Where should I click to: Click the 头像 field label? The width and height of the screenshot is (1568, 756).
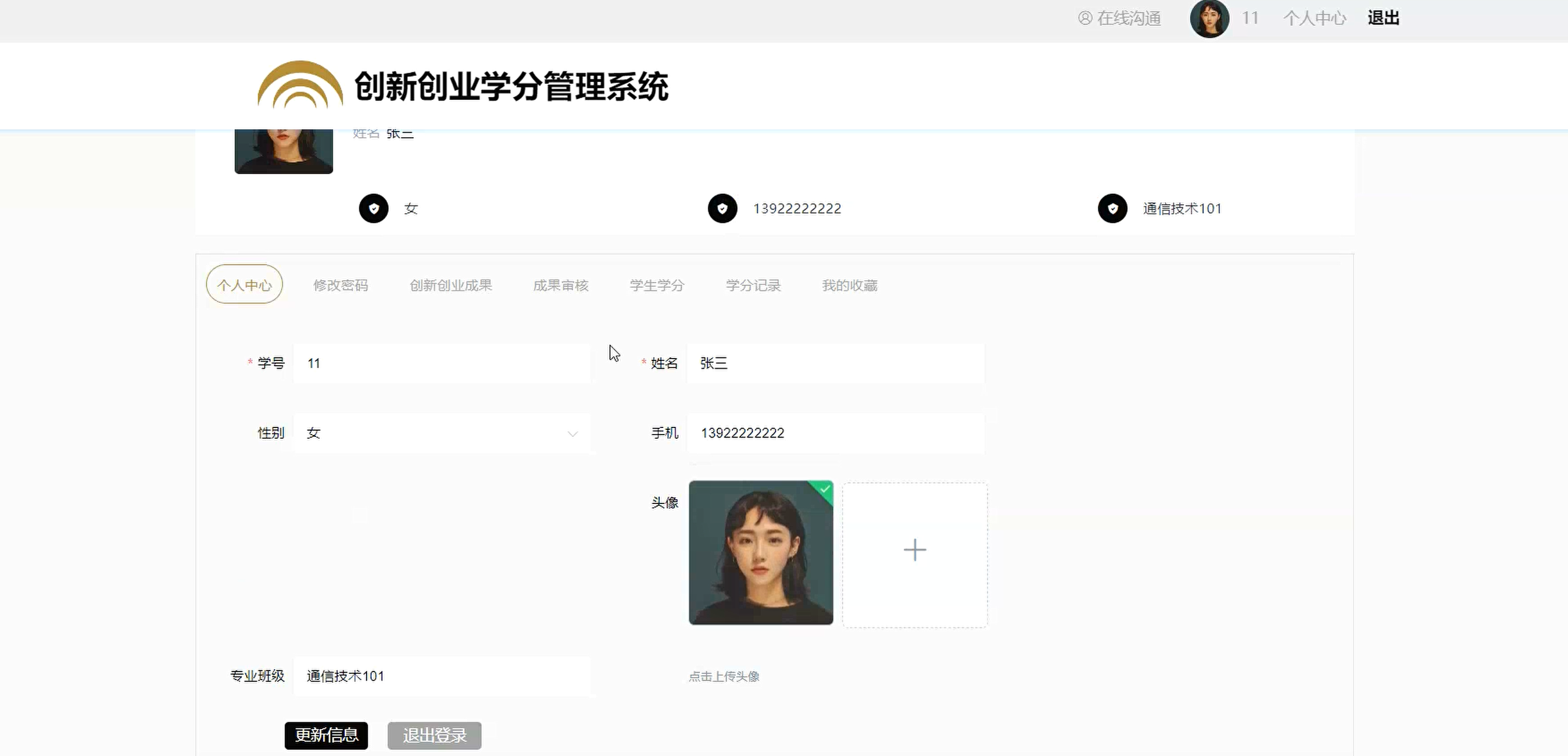point(664,502)
